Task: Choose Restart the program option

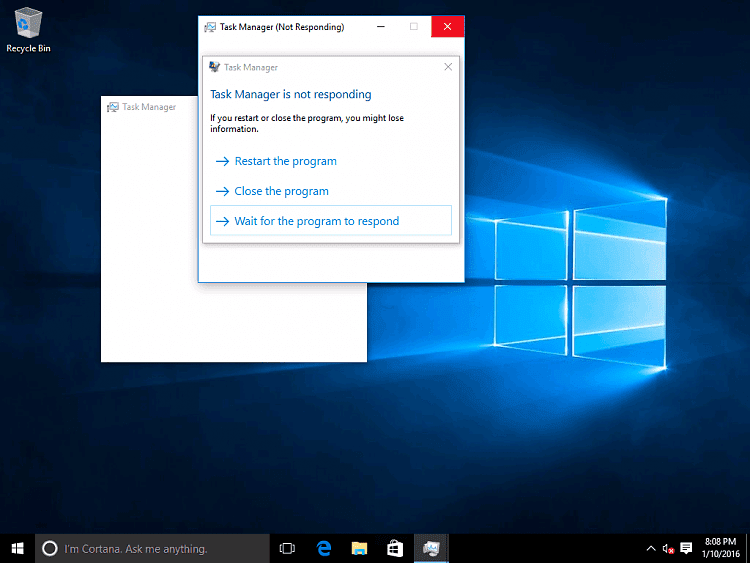Action: click(331, 161)
